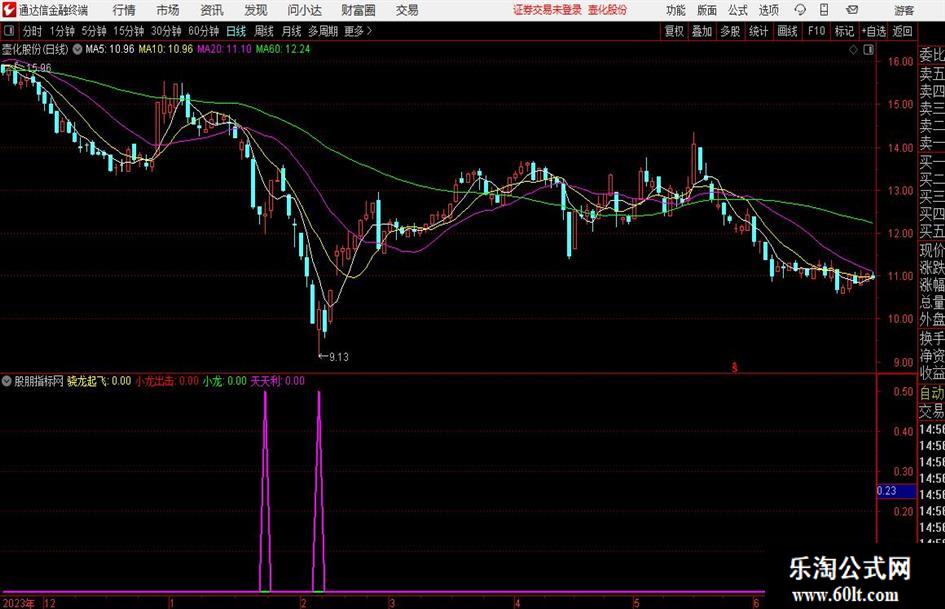Click the 16.00 price axis label
Screen dimensions: 945x609
coord(900,62)
